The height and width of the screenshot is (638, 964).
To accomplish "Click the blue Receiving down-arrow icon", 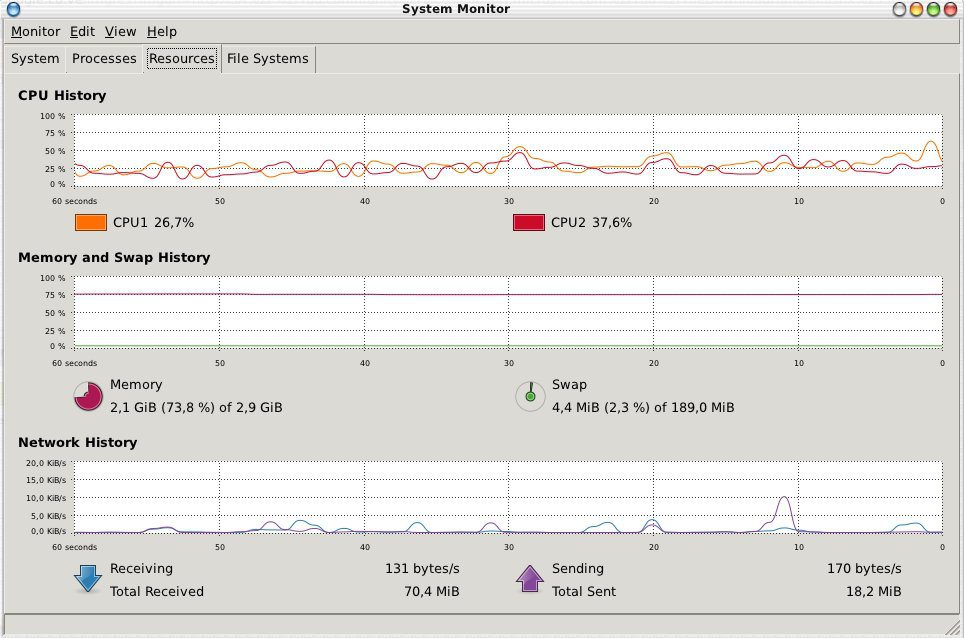I will click(88, 579).
